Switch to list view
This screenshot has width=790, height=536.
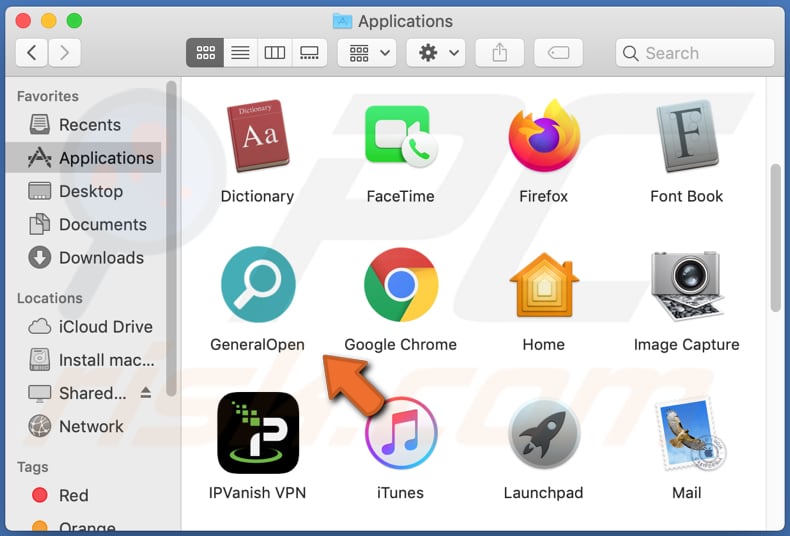(x=240, y=52)
